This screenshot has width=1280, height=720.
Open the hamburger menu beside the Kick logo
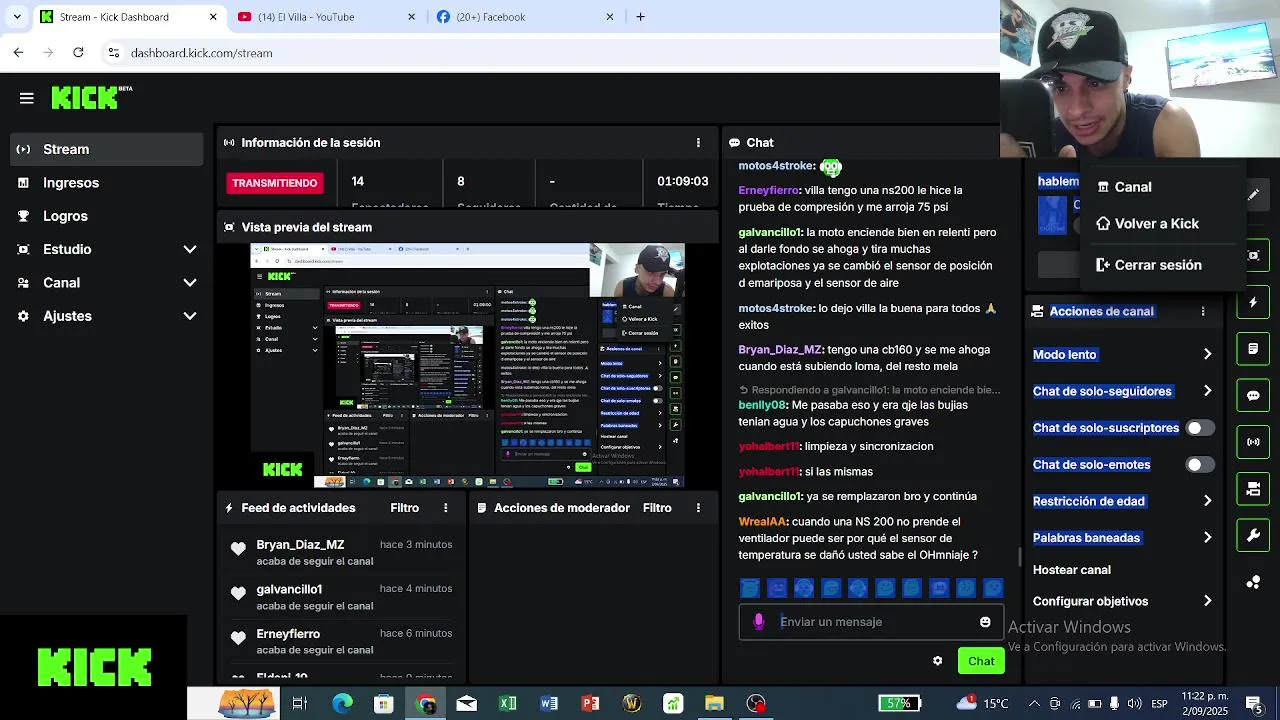coord(27,98)
